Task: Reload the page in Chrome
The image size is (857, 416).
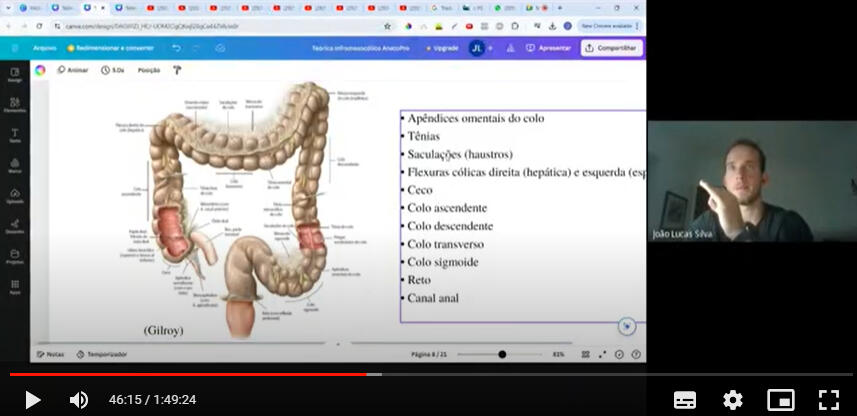Action: point(39,26)
